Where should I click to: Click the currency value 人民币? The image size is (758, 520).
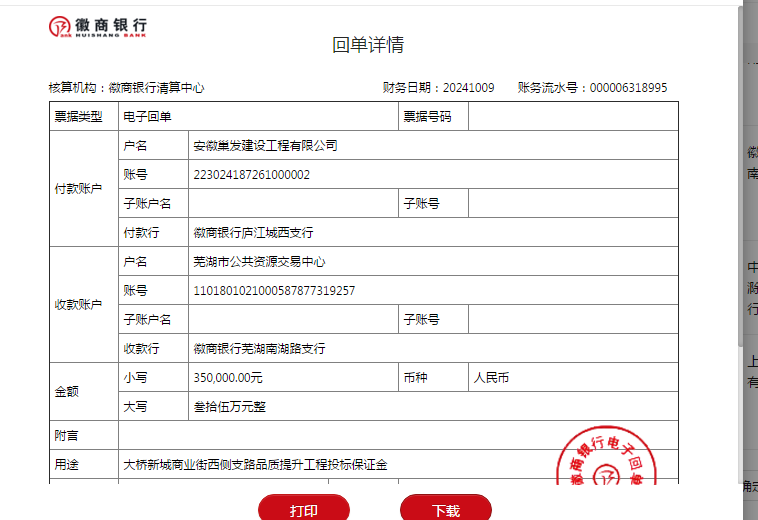coord(491,378)
